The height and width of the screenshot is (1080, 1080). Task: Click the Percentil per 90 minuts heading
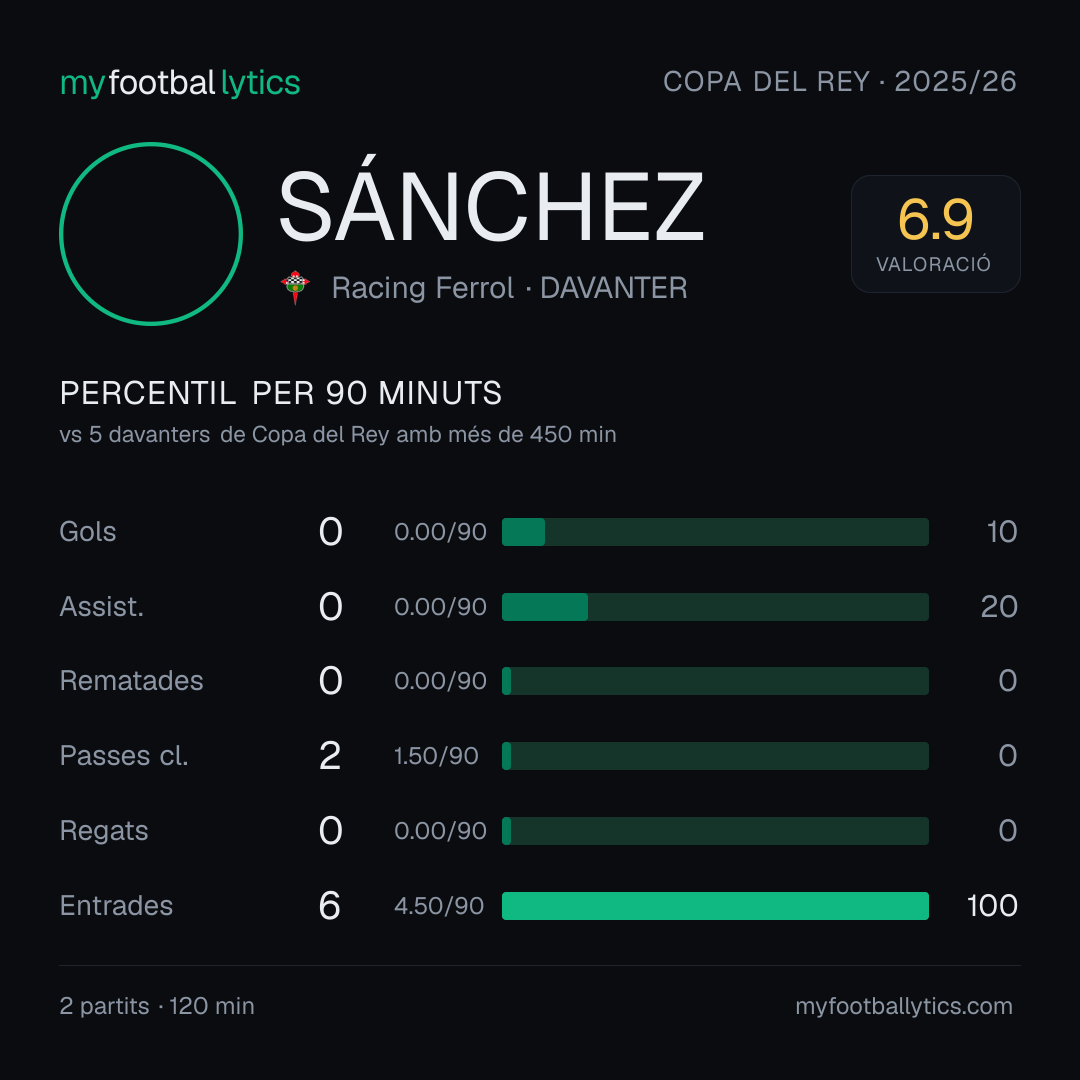pos(281,393)
